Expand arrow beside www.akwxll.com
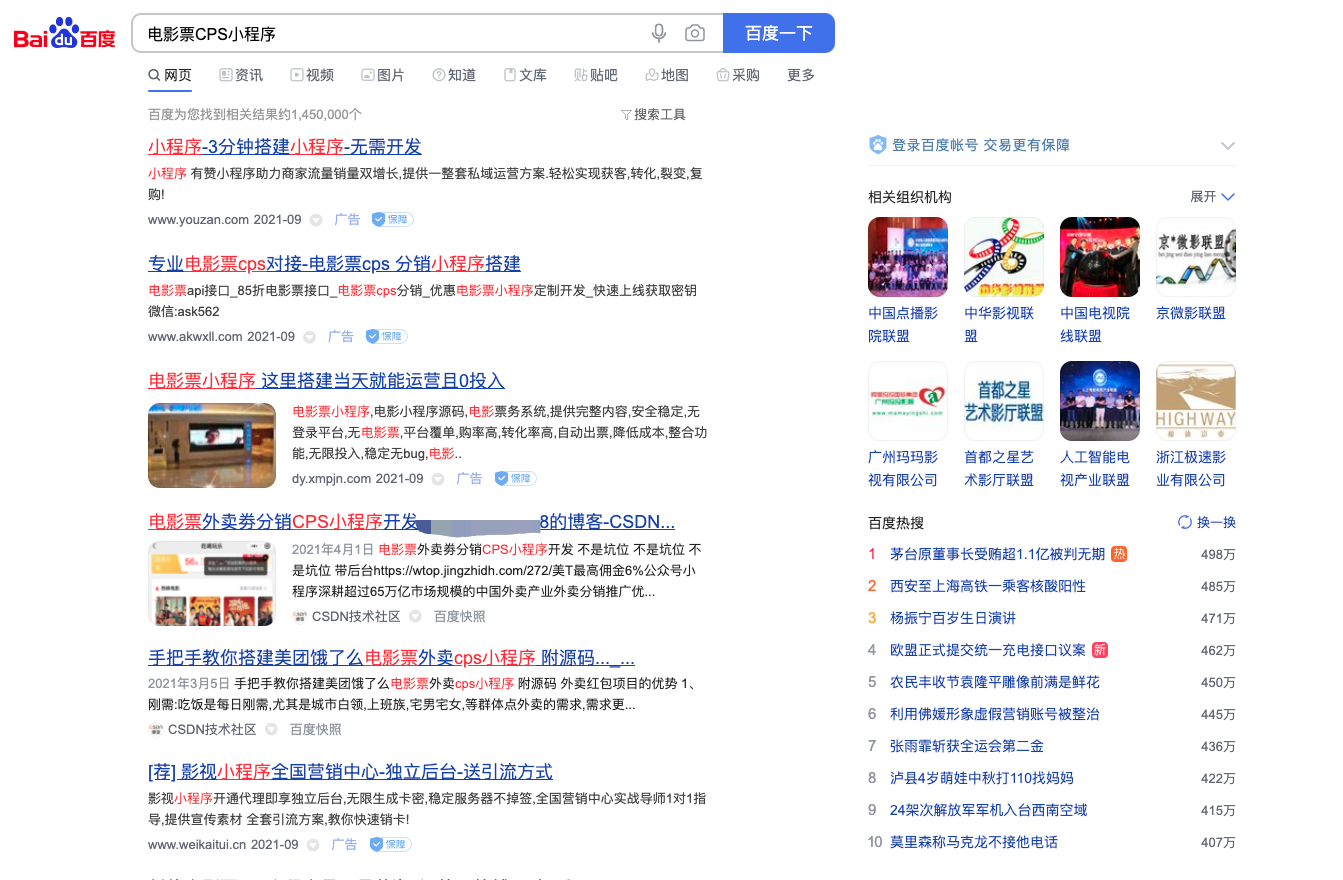Screen dimensions: 1343x880 [x=309, y=337]
